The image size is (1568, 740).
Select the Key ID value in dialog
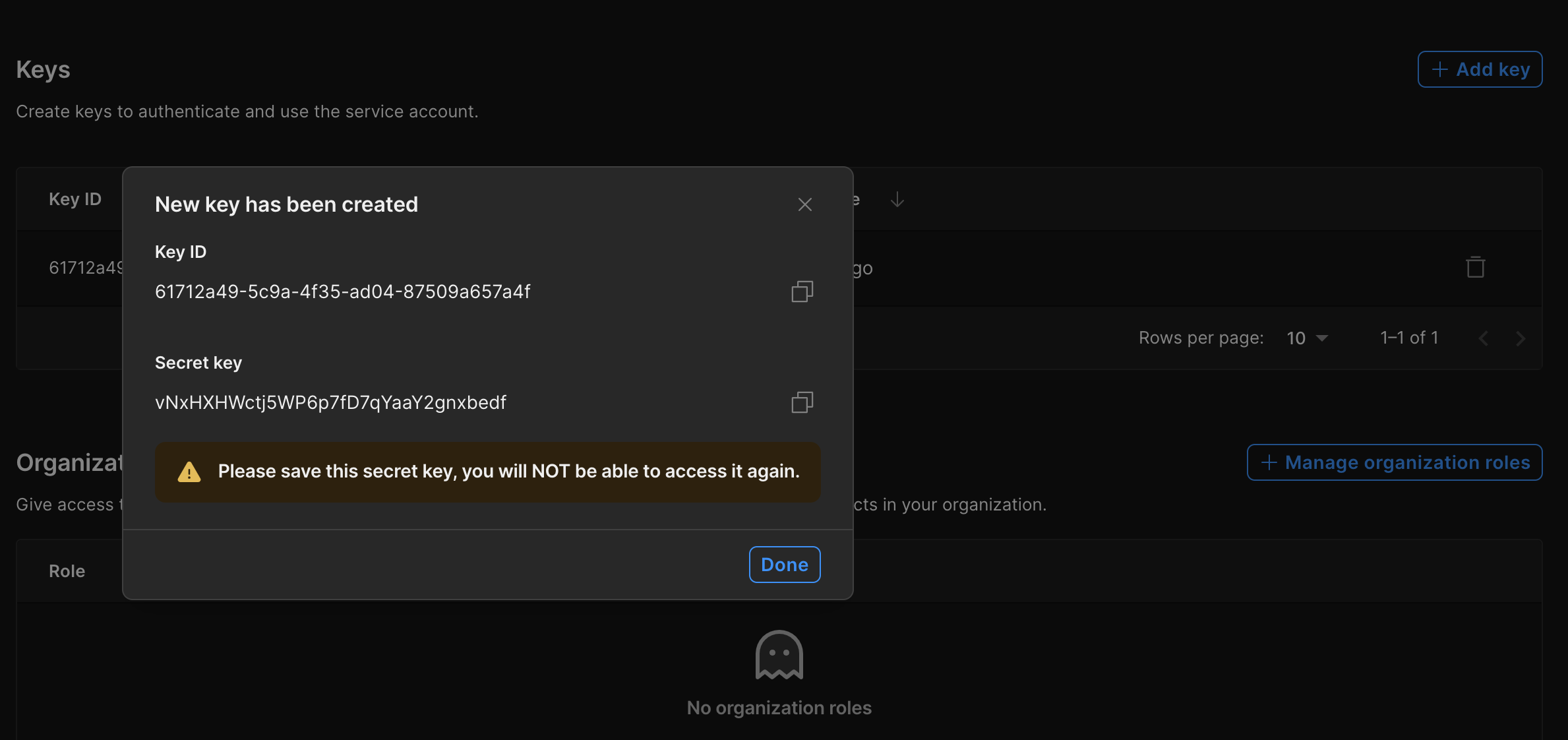click(x=342, y=292)
